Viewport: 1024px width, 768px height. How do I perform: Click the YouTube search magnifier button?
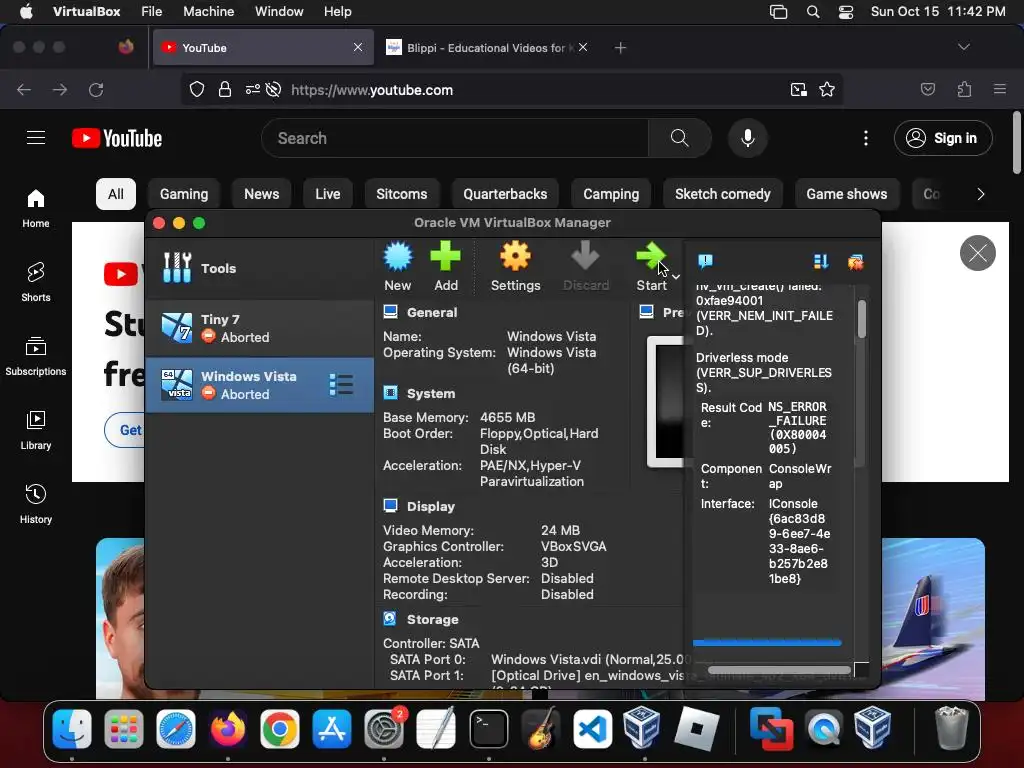(680, 138)
